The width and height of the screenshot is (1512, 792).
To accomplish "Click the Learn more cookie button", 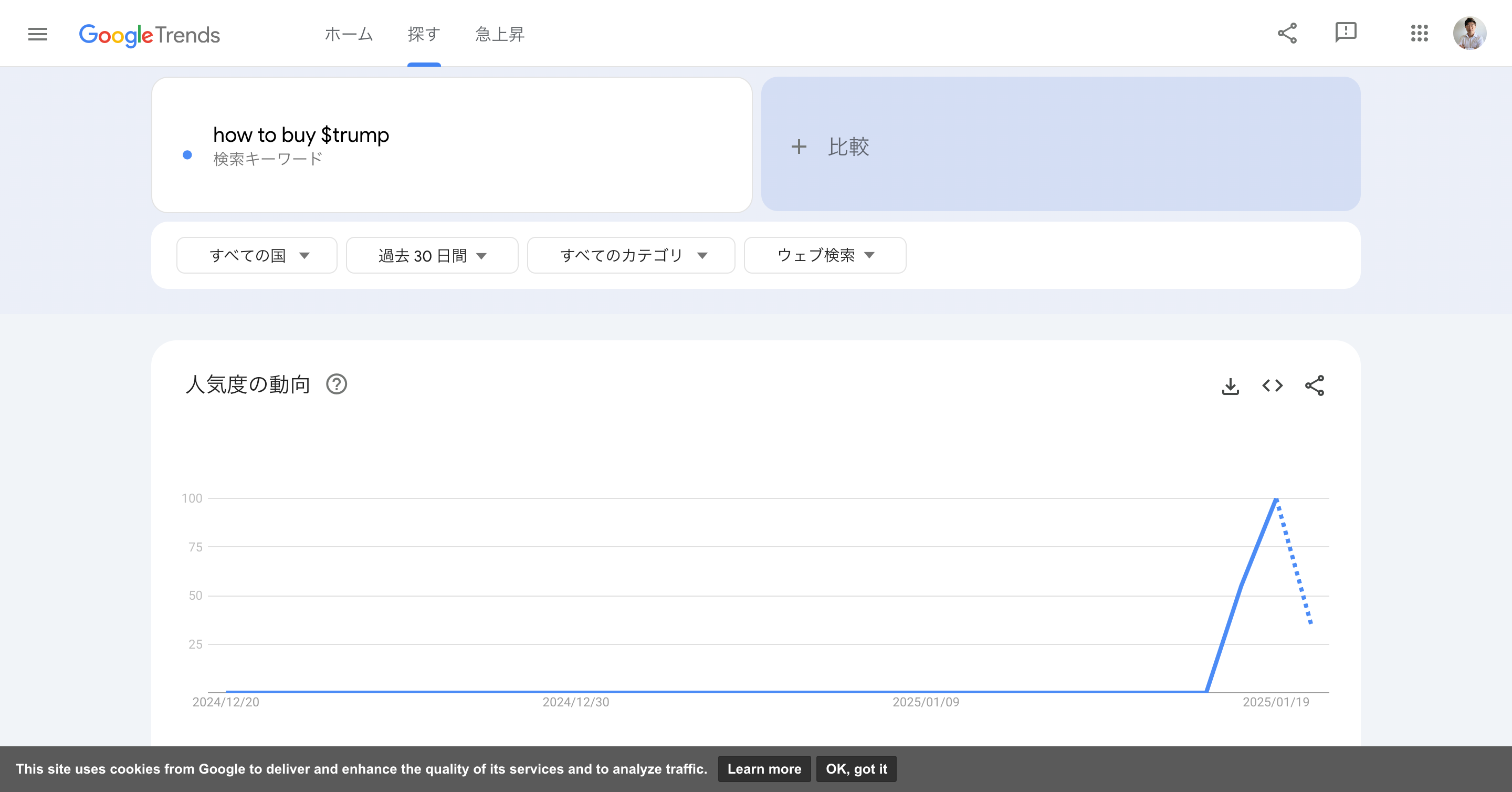I will point(764,769).
